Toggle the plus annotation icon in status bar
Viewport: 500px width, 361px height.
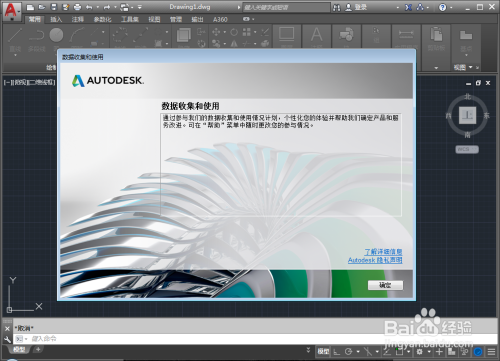(x=439, y=351)
